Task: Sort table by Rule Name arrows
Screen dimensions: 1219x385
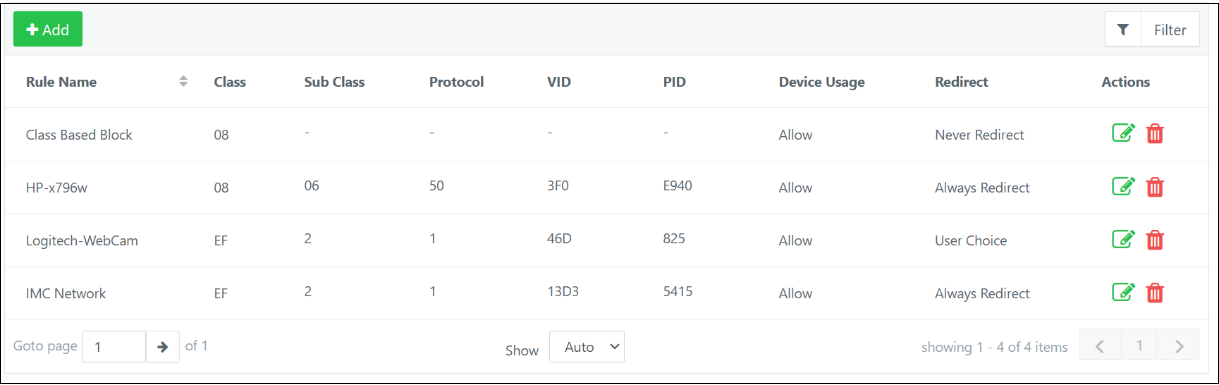Action: 183,82
